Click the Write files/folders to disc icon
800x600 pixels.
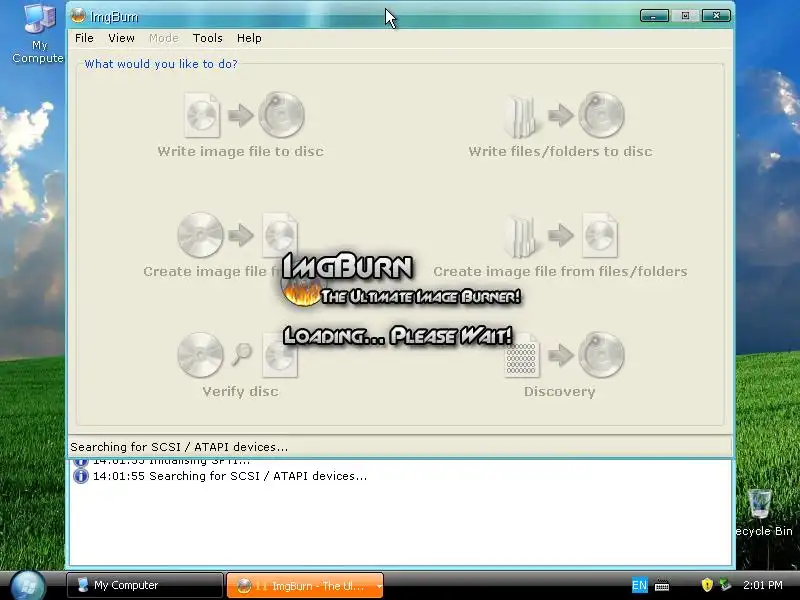pos(564,115)
